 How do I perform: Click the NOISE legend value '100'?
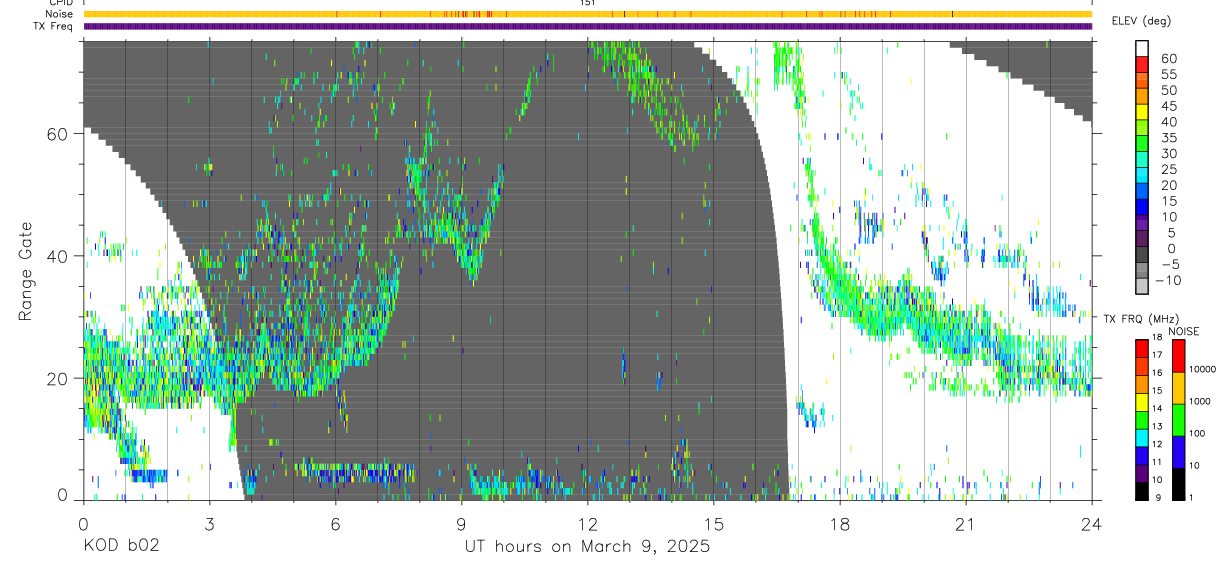click(x=1198, y=433)
